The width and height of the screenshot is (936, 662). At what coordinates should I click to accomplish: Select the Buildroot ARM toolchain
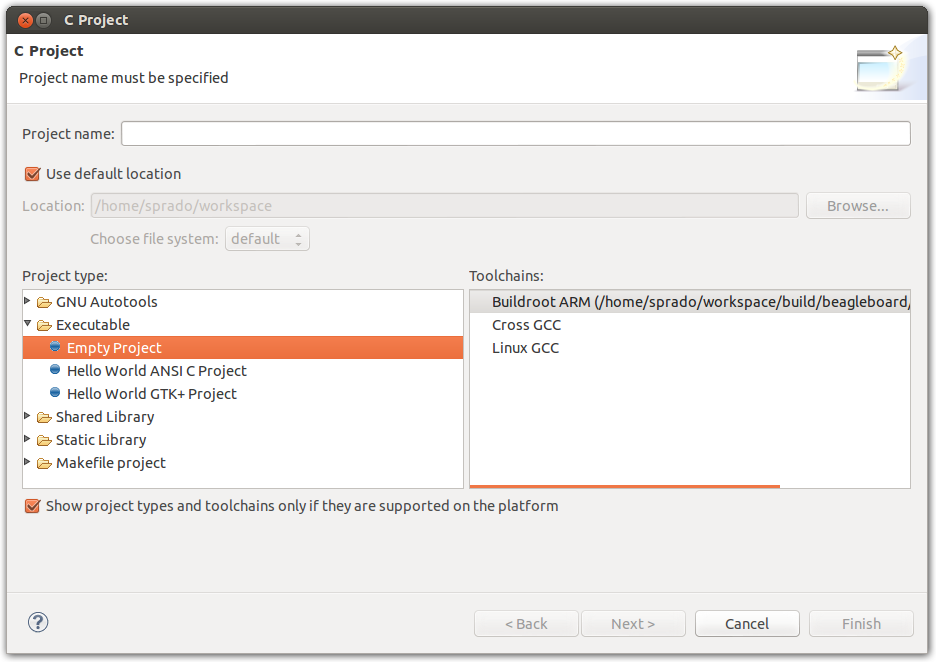(690, 302)
